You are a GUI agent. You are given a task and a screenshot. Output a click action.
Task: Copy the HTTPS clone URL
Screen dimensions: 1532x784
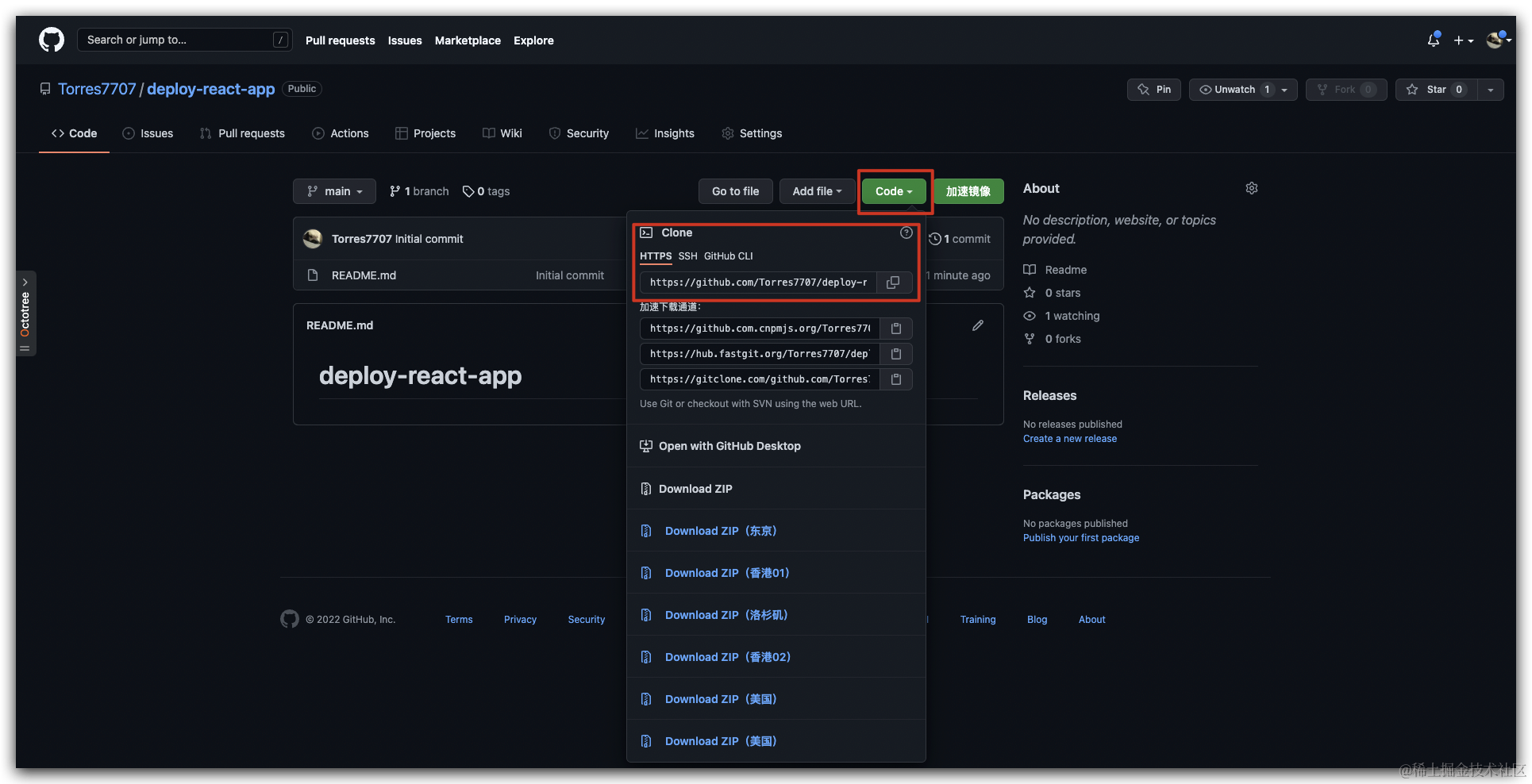894,282
